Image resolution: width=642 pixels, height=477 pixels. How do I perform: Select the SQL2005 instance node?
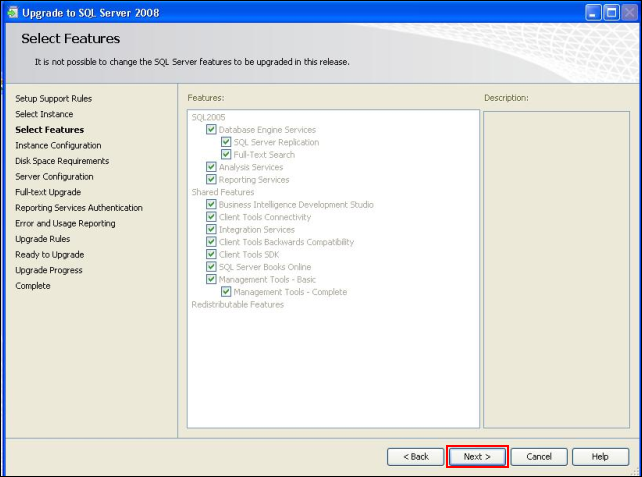tap(208, 117)
